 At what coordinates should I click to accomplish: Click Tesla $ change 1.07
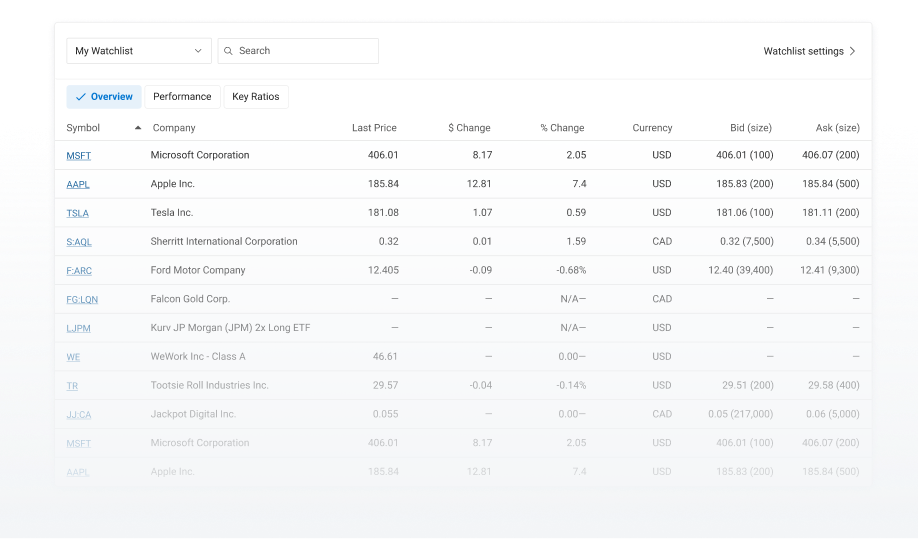coord(482,213)
